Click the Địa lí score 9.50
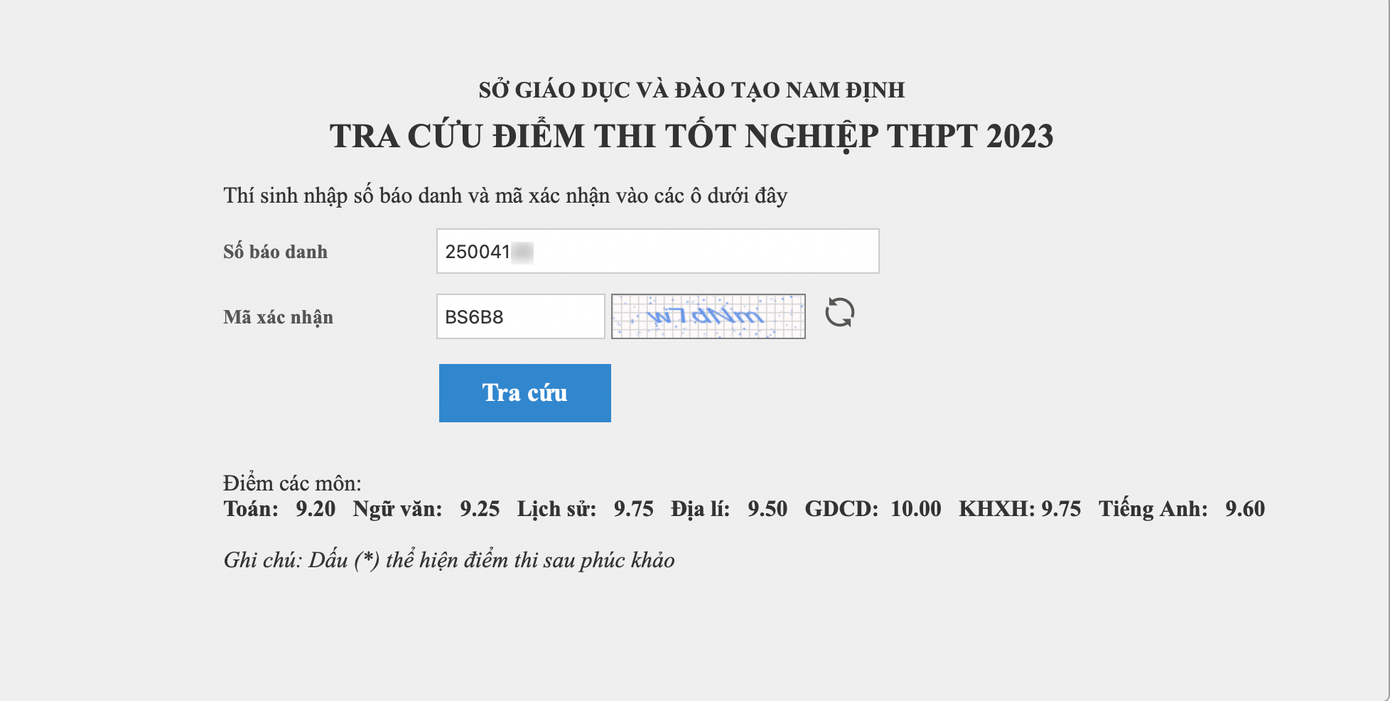This screenshot has height=701, width=1390. (x=767, y=509)
